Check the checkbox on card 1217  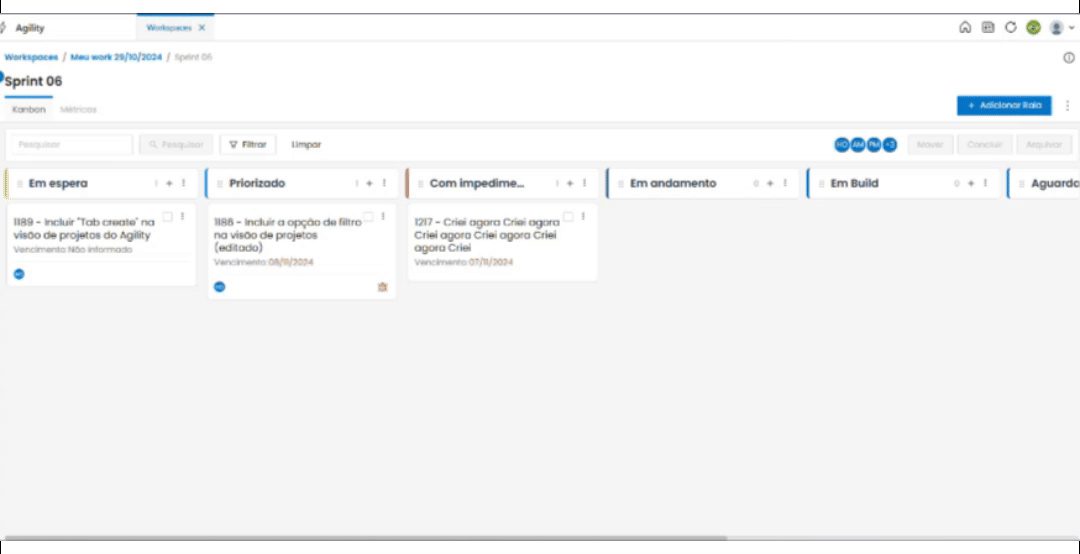[x=568, y=216]
